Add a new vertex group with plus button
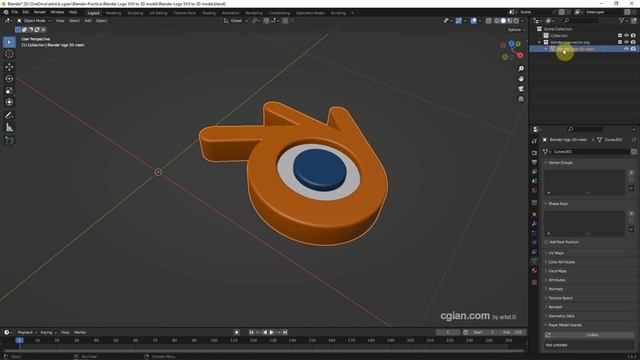Screen dimensions: 640x360 tap(631, 173)
